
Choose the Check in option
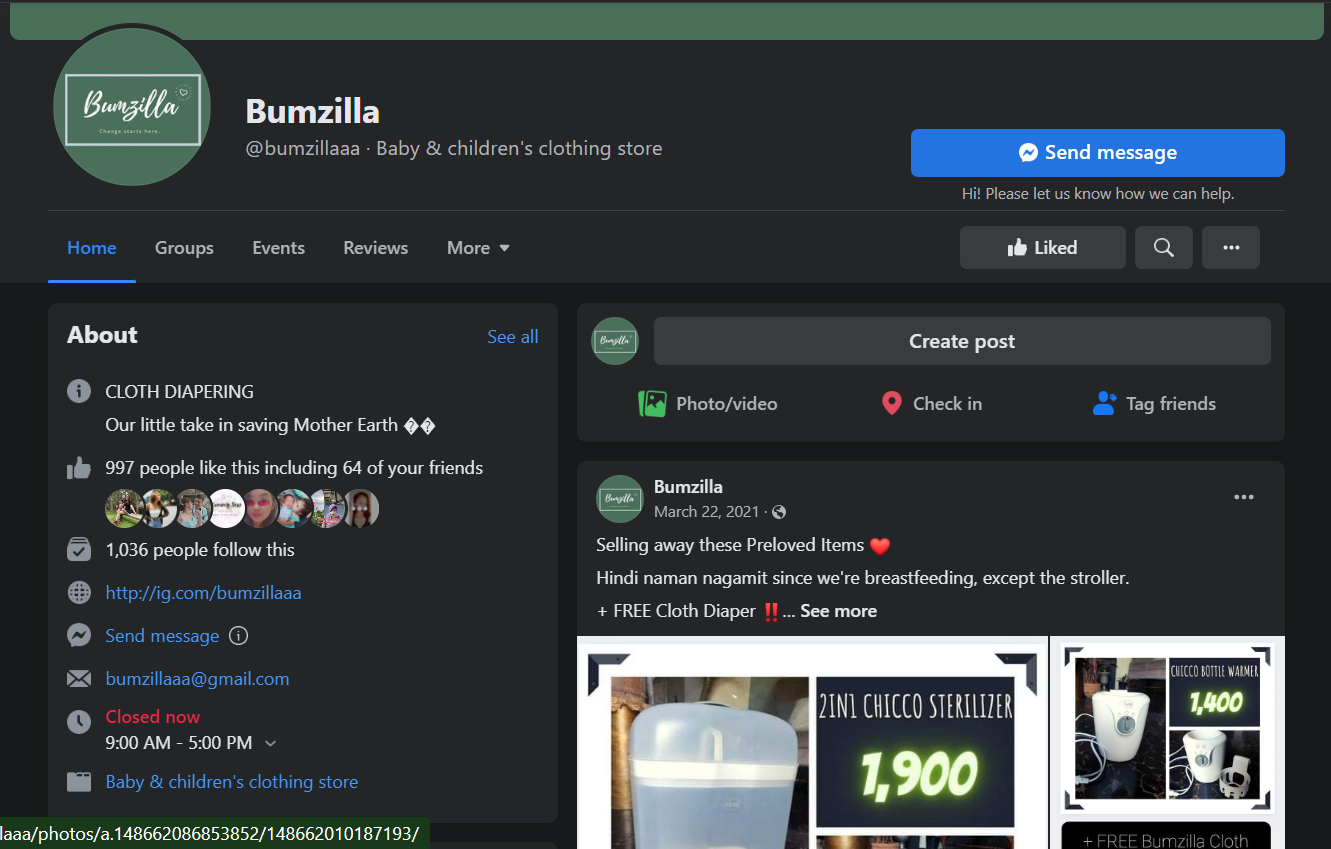pyautogui.click(x=931, y=404)
